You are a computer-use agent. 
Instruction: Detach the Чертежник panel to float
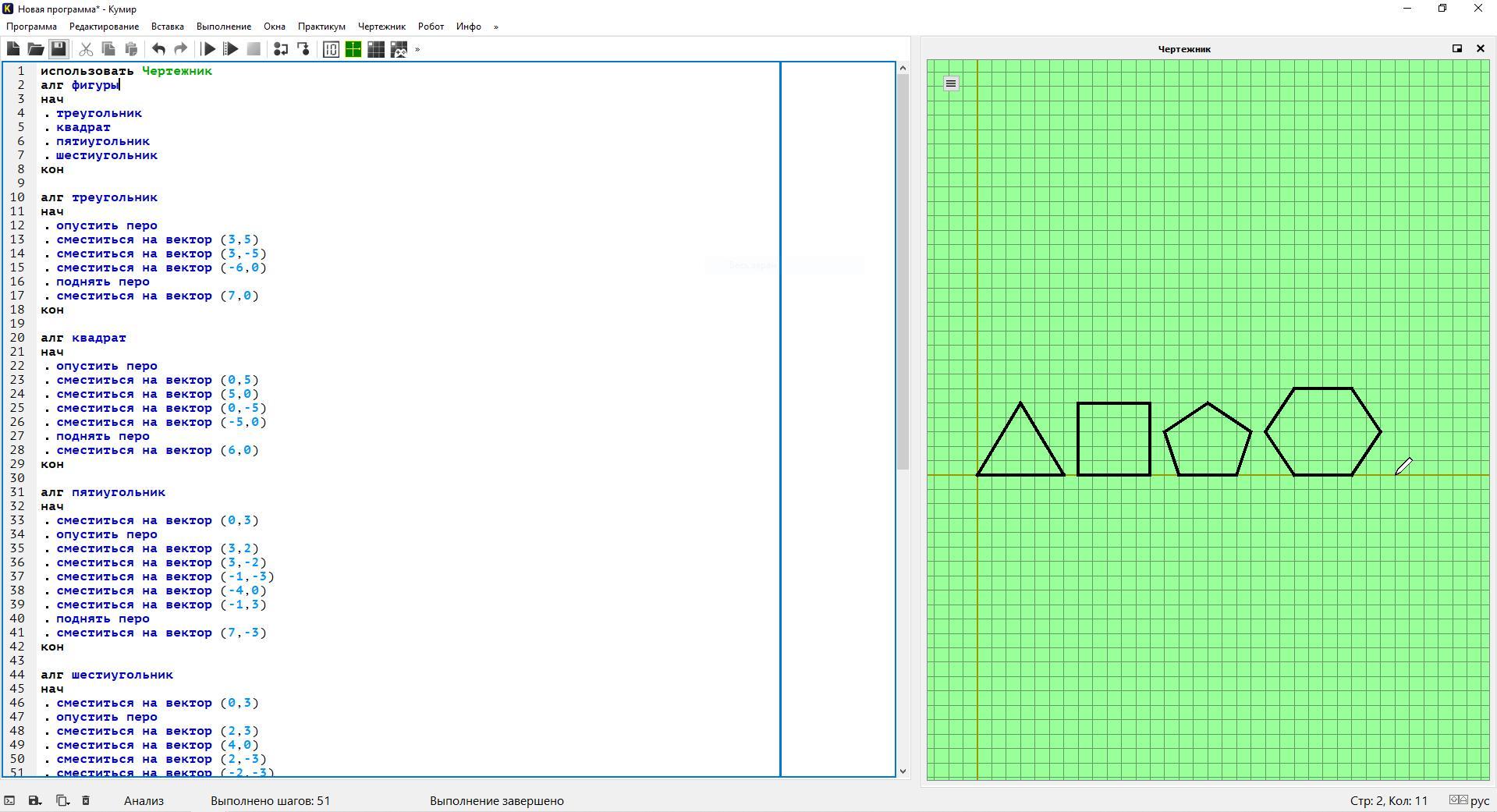click(x=1456, y=48)
